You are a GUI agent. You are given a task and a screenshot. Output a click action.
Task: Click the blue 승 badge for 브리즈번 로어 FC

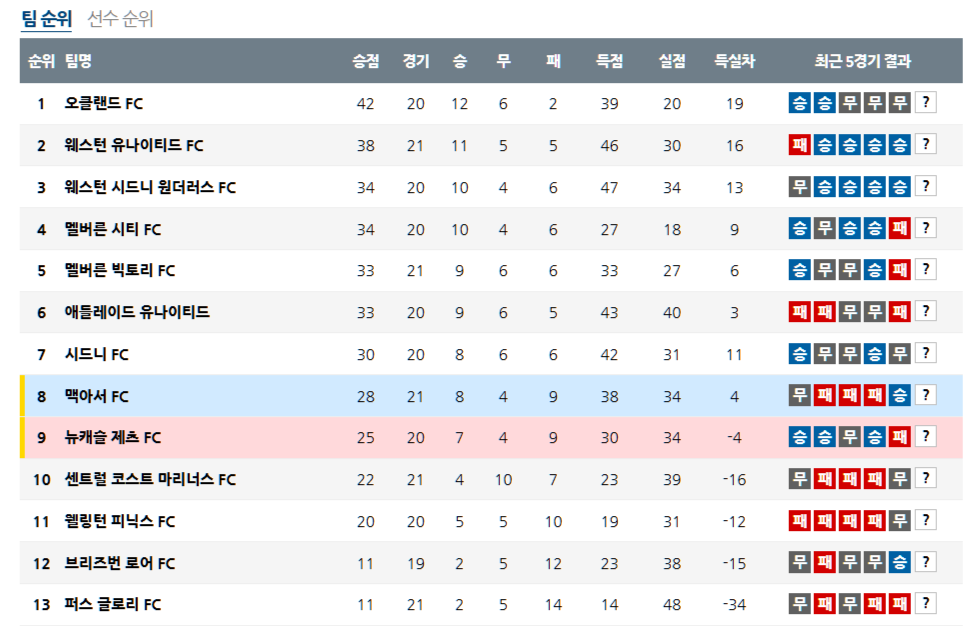(900, 563)
